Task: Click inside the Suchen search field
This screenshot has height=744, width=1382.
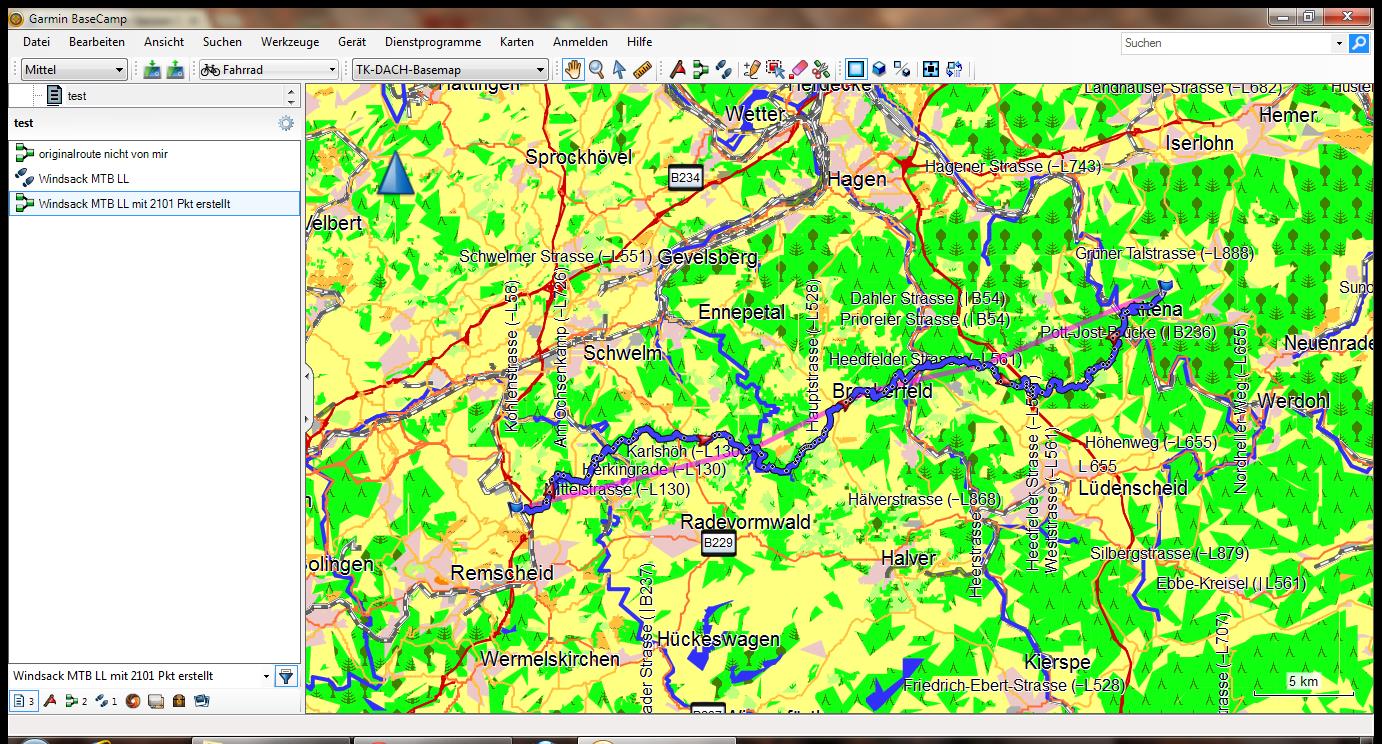Action: (1226, 43)
